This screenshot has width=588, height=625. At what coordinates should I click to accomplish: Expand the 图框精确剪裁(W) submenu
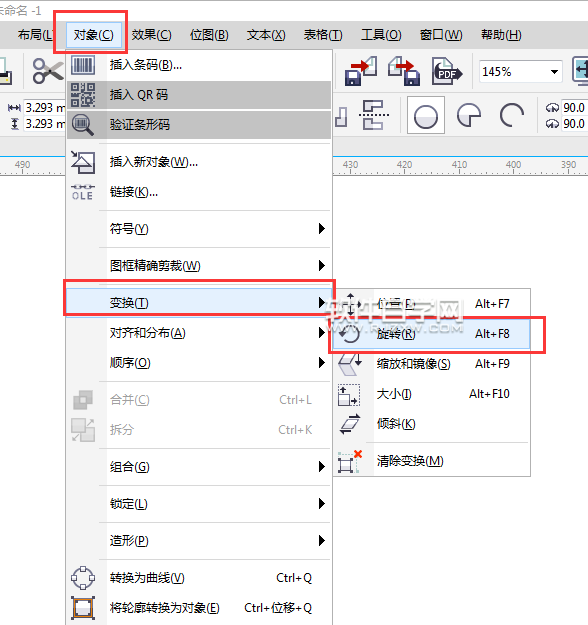point(199,265)
